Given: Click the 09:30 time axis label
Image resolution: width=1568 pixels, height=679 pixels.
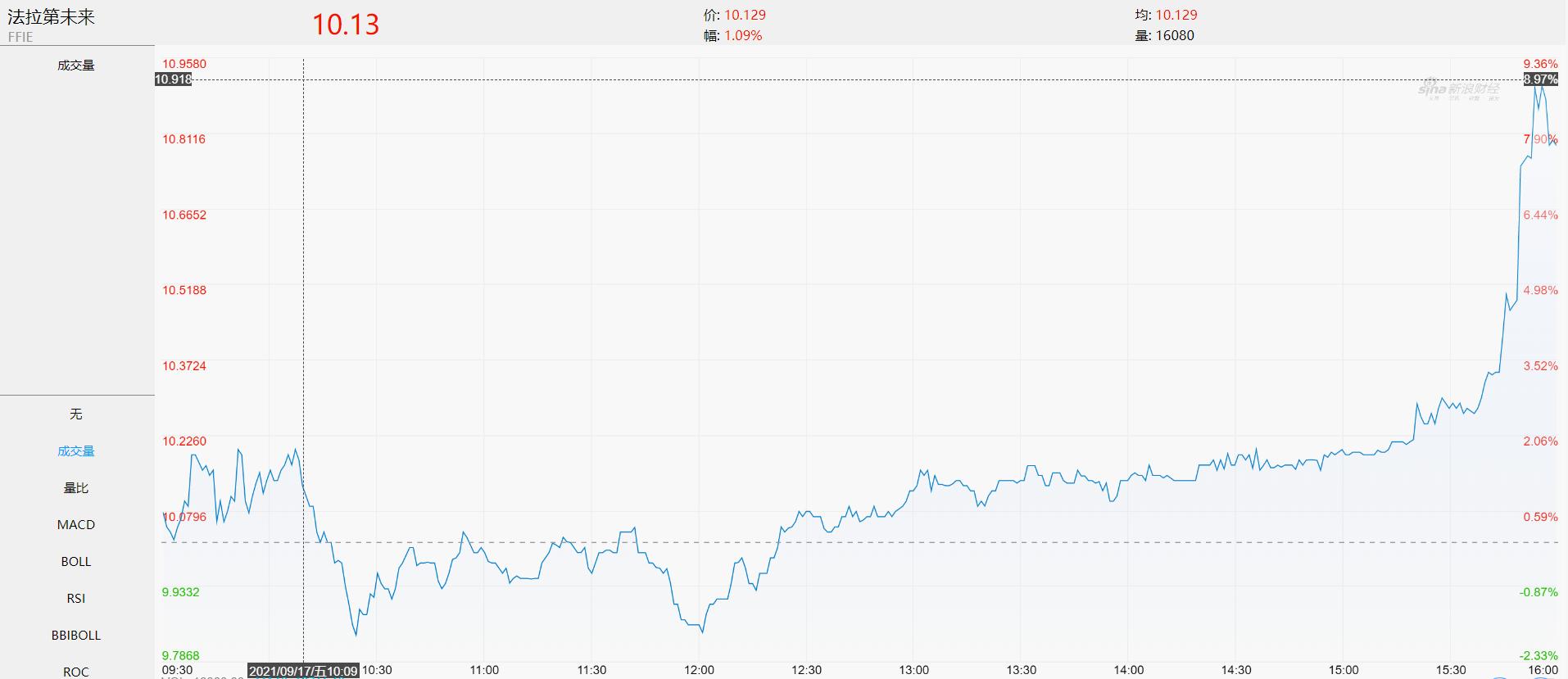Looking at the screenshot, I should [178, 670].
